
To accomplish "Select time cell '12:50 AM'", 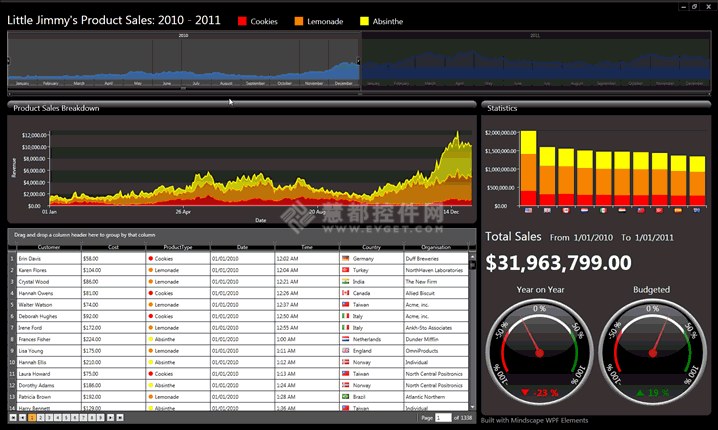I will click(x=307, y=316).
